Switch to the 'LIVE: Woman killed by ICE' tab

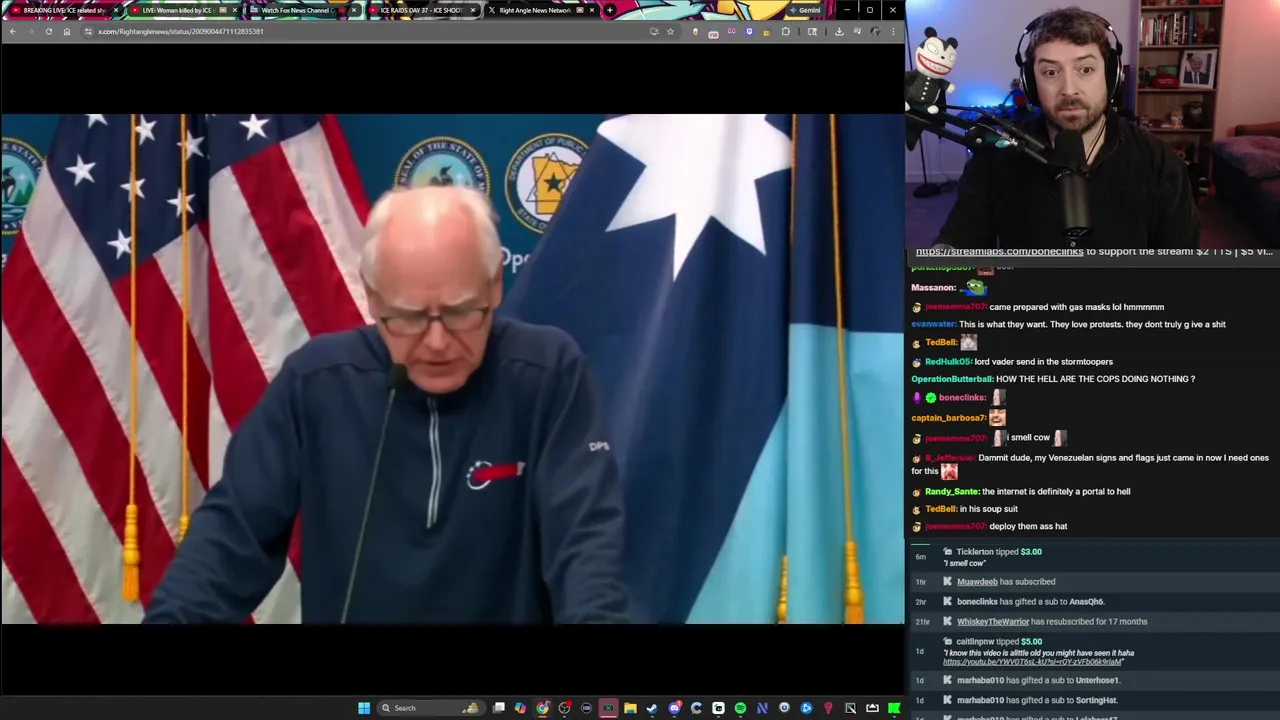click(x=182, y=10)
